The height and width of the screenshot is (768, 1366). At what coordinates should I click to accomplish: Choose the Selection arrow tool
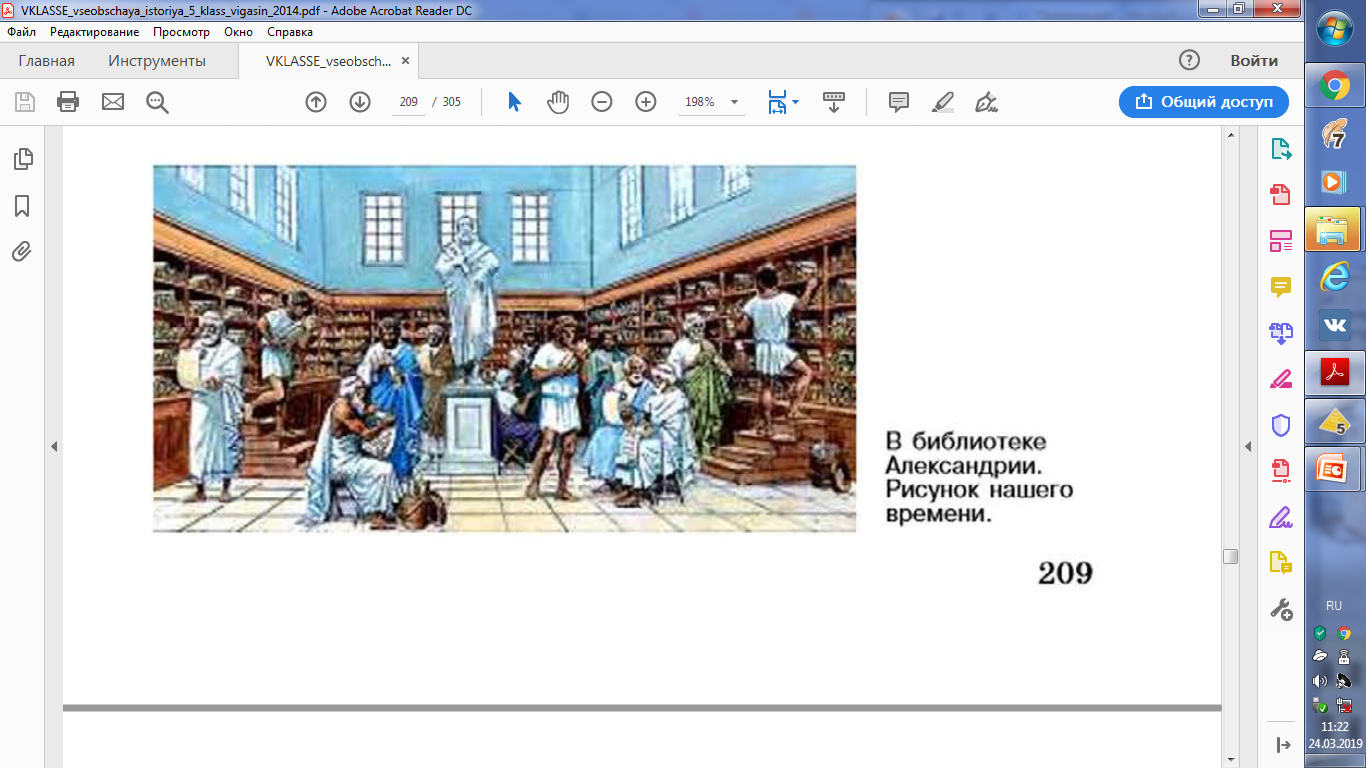pos(514,101)
